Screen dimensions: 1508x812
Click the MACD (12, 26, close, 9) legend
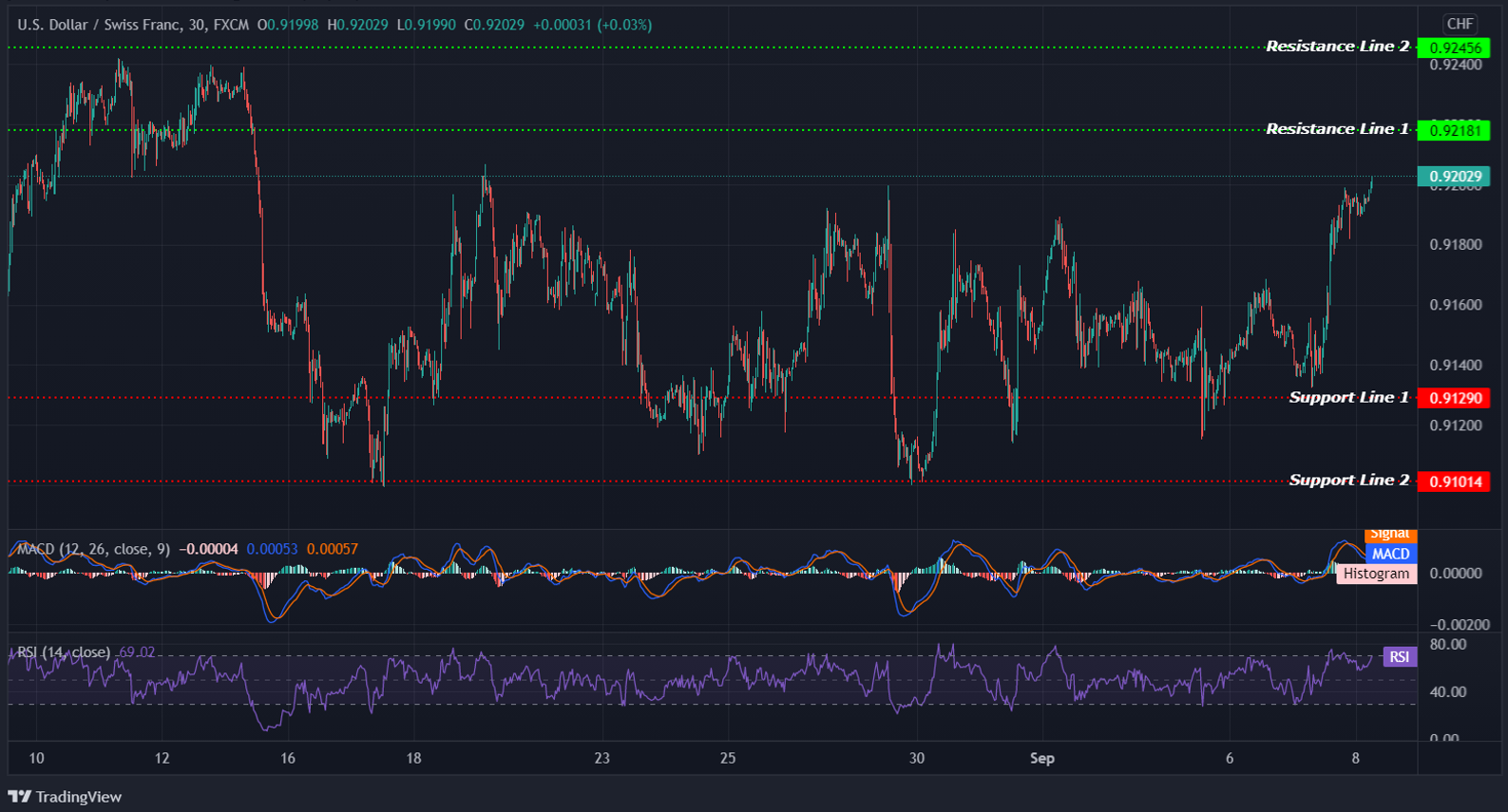pos(93,549)
